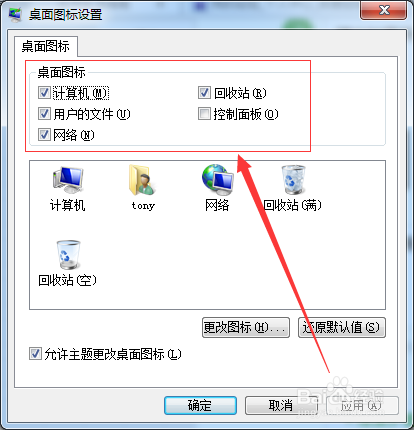Screen dimensions: 414x430
Task: Uncheck the 回收站(R) checkbox
Action: point(204,93)
